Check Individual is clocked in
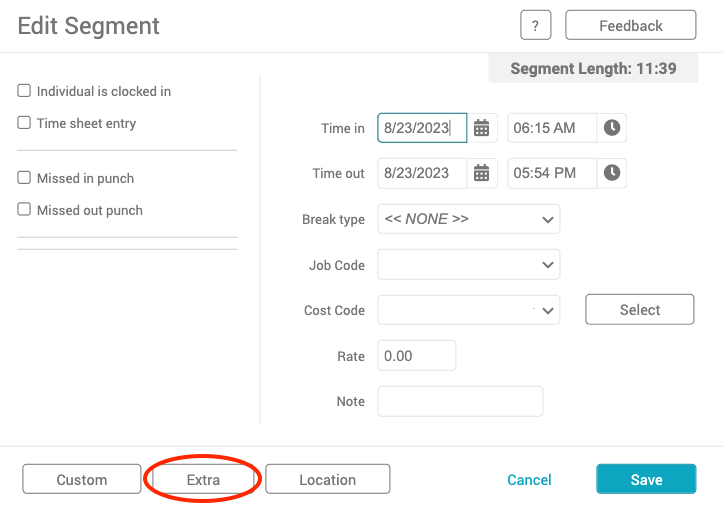The width and height of the screenshot is (723, 514). 24,90
